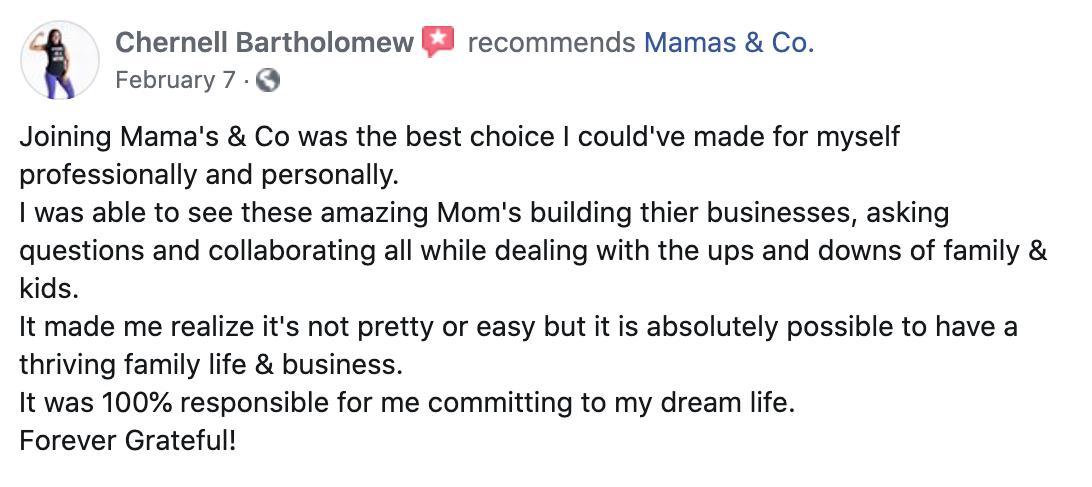The width and height of the screenshot is (1092, 487).
Task: Click the February 7 post timestamp
Action: 175,80
